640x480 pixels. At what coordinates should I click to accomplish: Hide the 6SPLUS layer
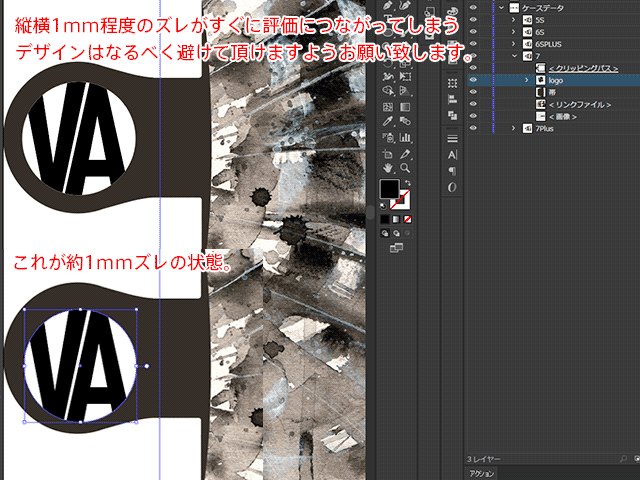click(x=472, y=44)
